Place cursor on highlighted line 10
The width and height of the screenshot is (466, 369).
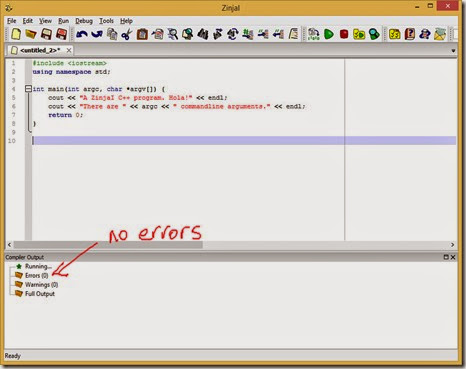244,141
